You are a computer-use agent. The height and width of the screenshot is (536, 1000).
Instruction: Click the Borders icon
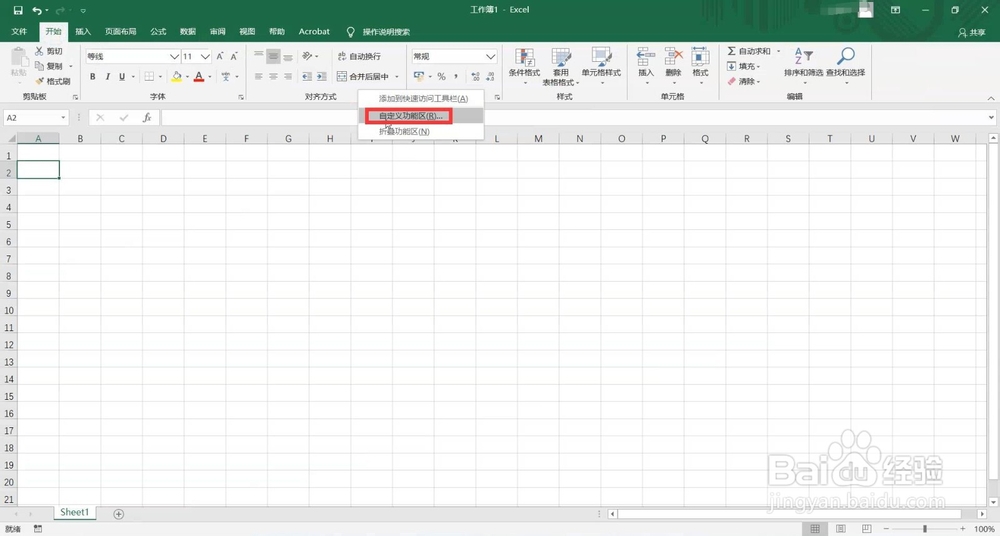coord(149,77)
